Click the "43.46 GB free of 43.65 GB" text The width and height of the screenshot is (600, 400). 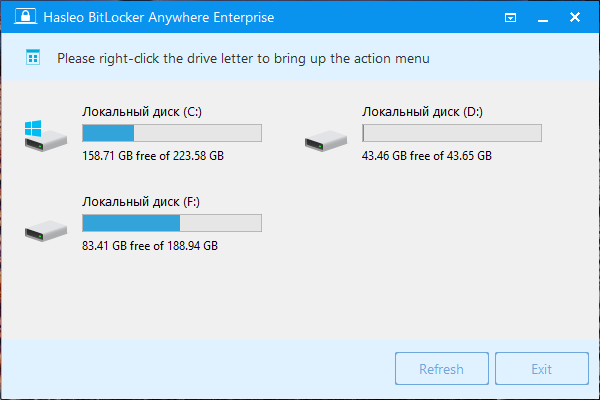click(427, 156)
